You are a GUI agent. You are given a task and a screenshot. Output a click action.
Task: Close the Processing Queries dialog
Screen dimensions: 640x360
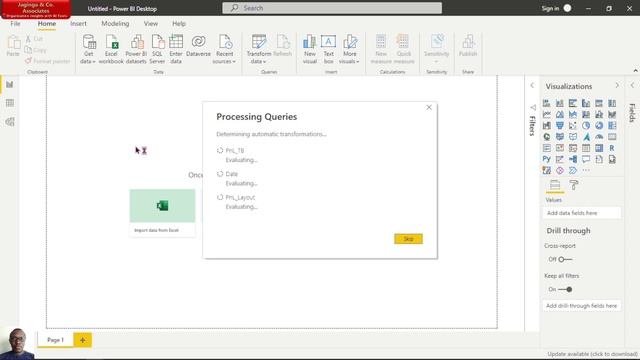pos(429,107)
